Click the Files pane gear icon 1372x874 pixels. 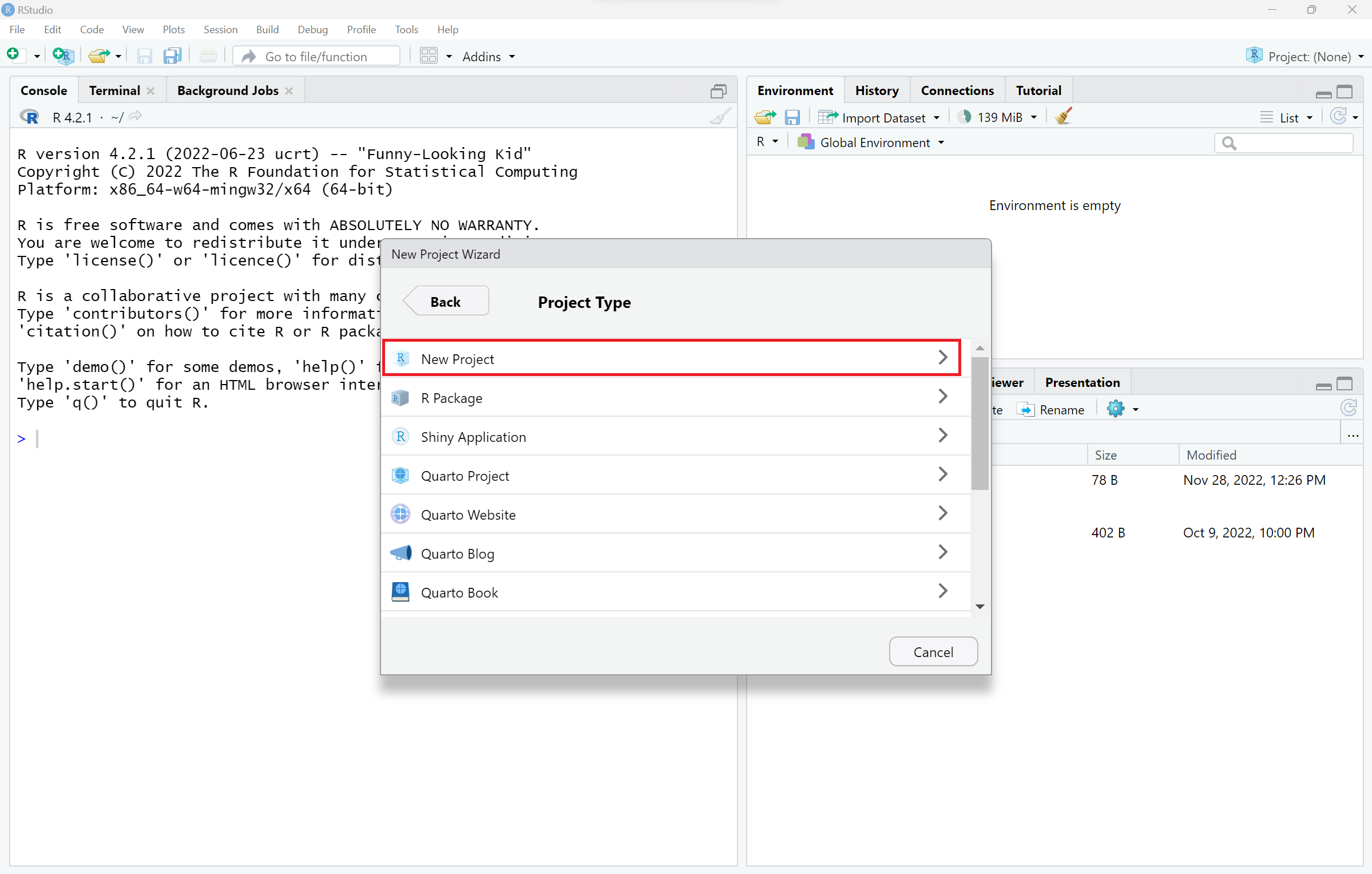[x=1116, y=409]
